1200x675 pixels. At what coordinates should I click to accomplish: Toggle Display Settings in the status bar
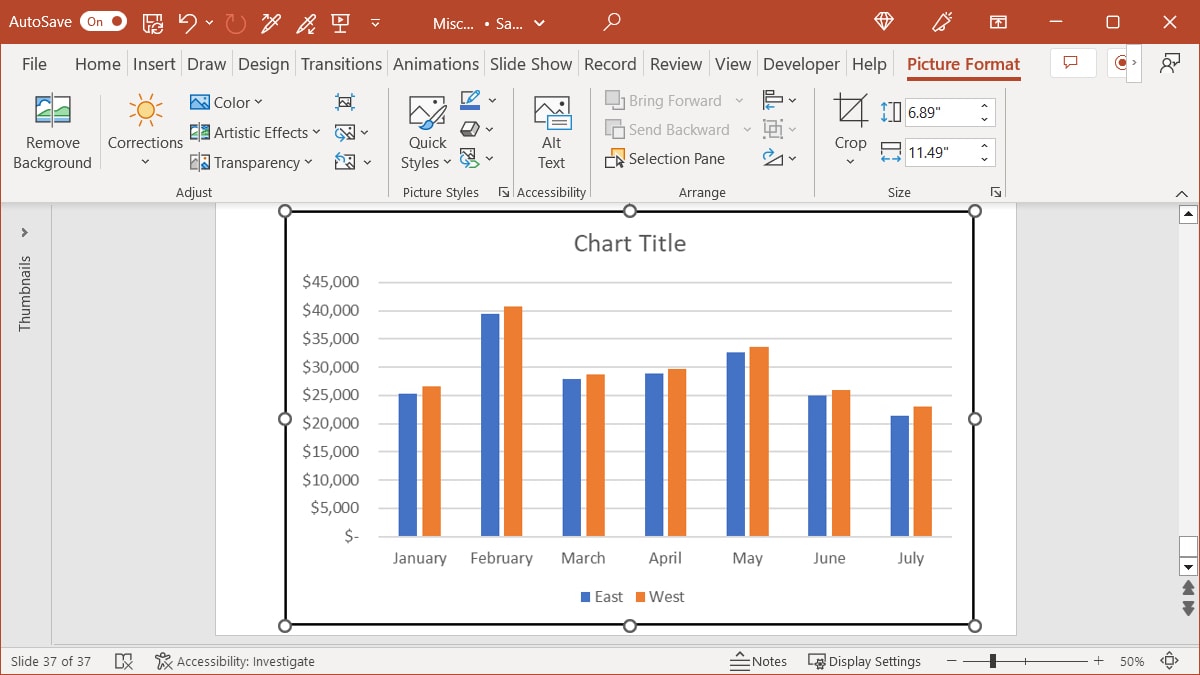(x=865, y=661)
